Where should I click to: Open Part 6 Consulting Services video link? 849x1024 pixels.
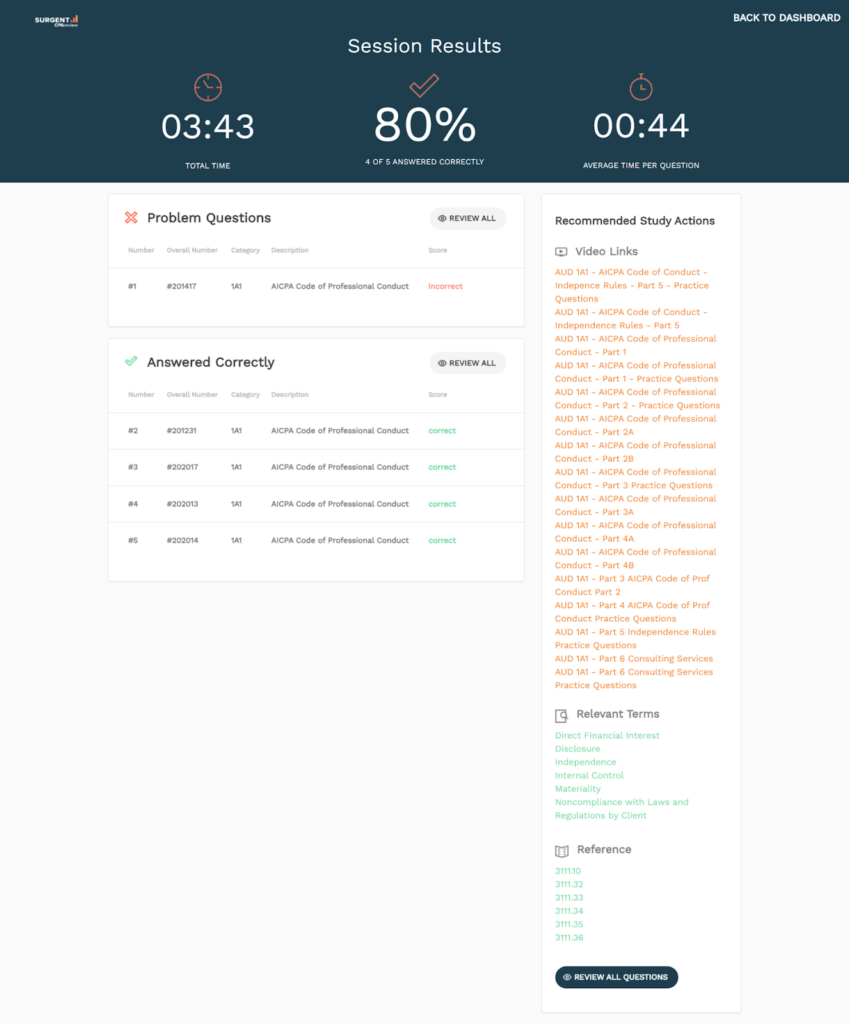[x=634, y=659]
